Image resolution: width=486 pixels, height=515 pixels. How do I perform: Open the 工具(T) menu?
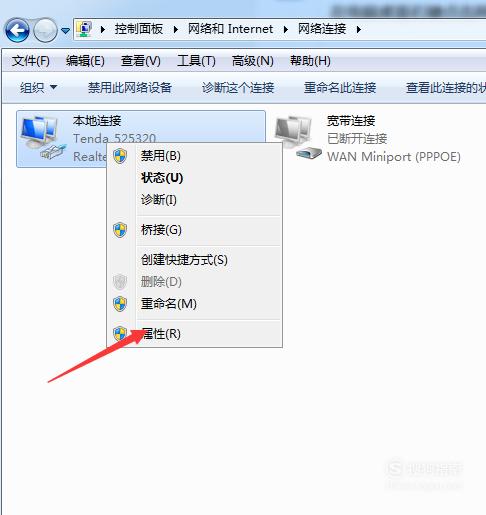pyautogui.click(x=196, y=61)
